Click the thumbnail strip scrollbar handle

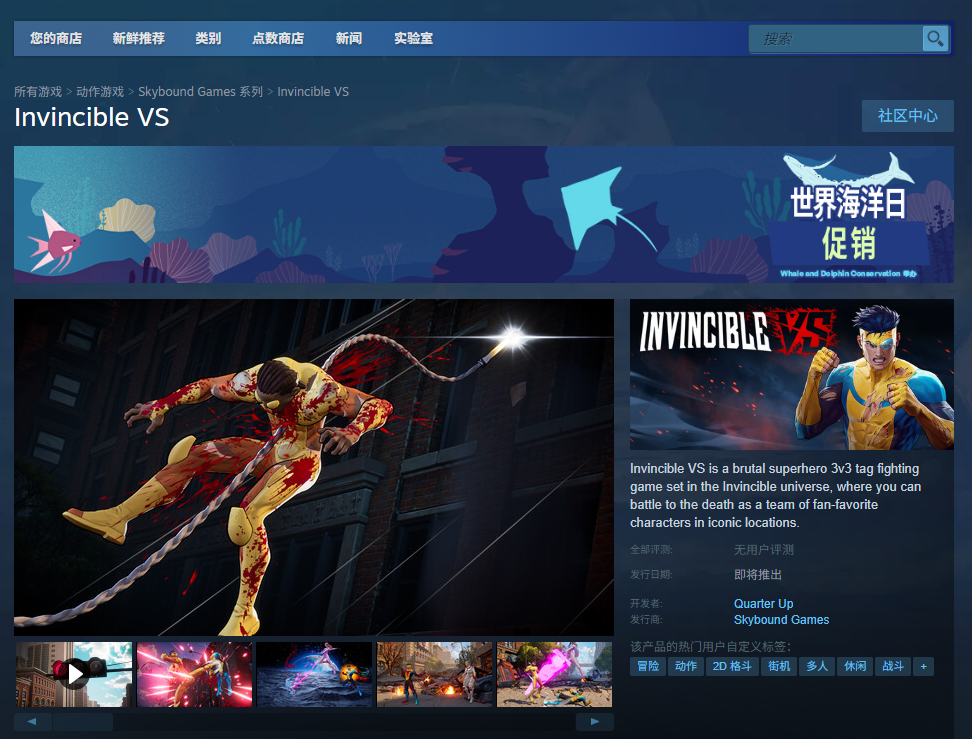click(82, 722)
